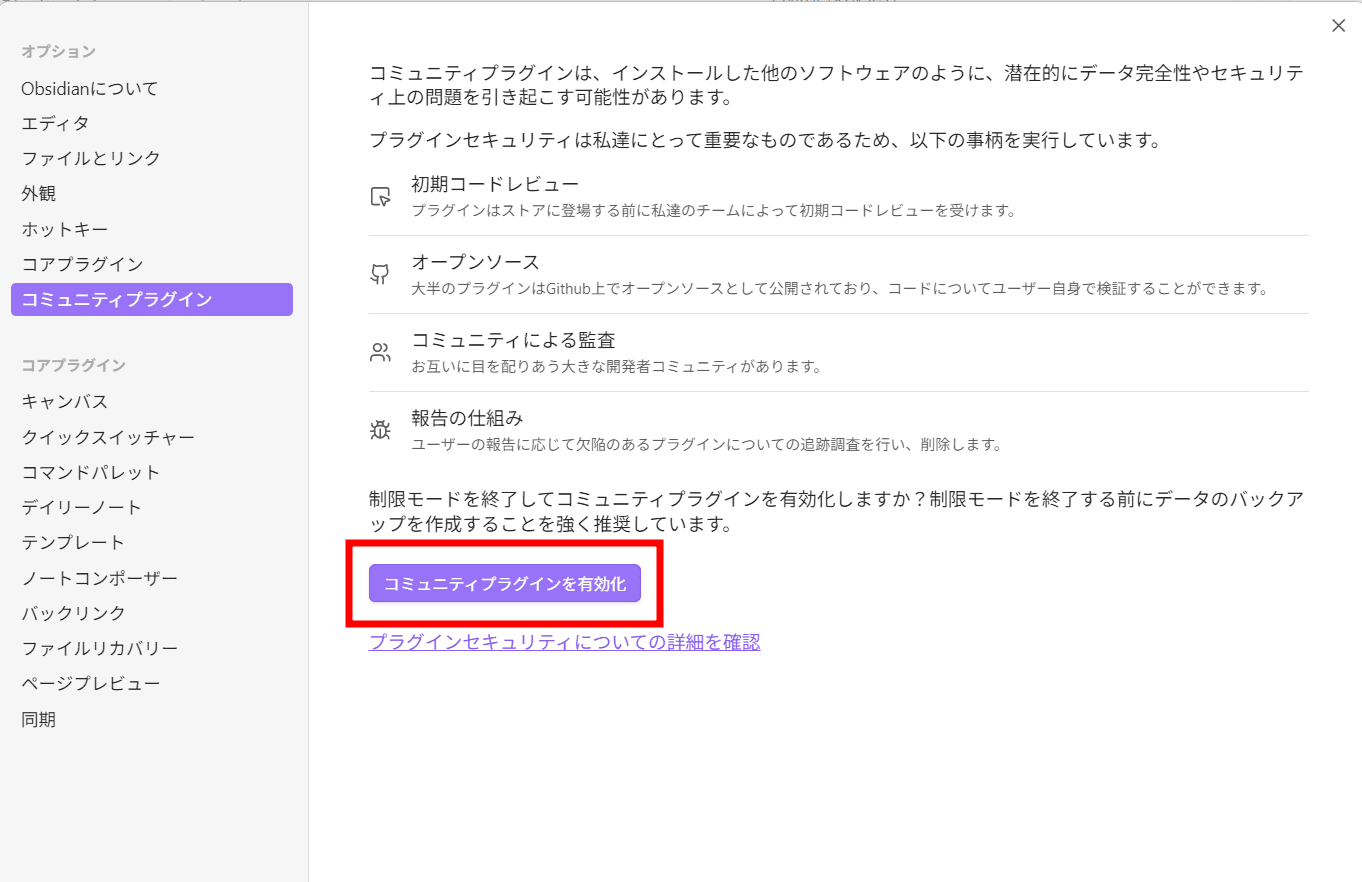Click the gray コアプラグイン section header
1362x882 pixels.
pyautogui.click(x=73, y=365)
